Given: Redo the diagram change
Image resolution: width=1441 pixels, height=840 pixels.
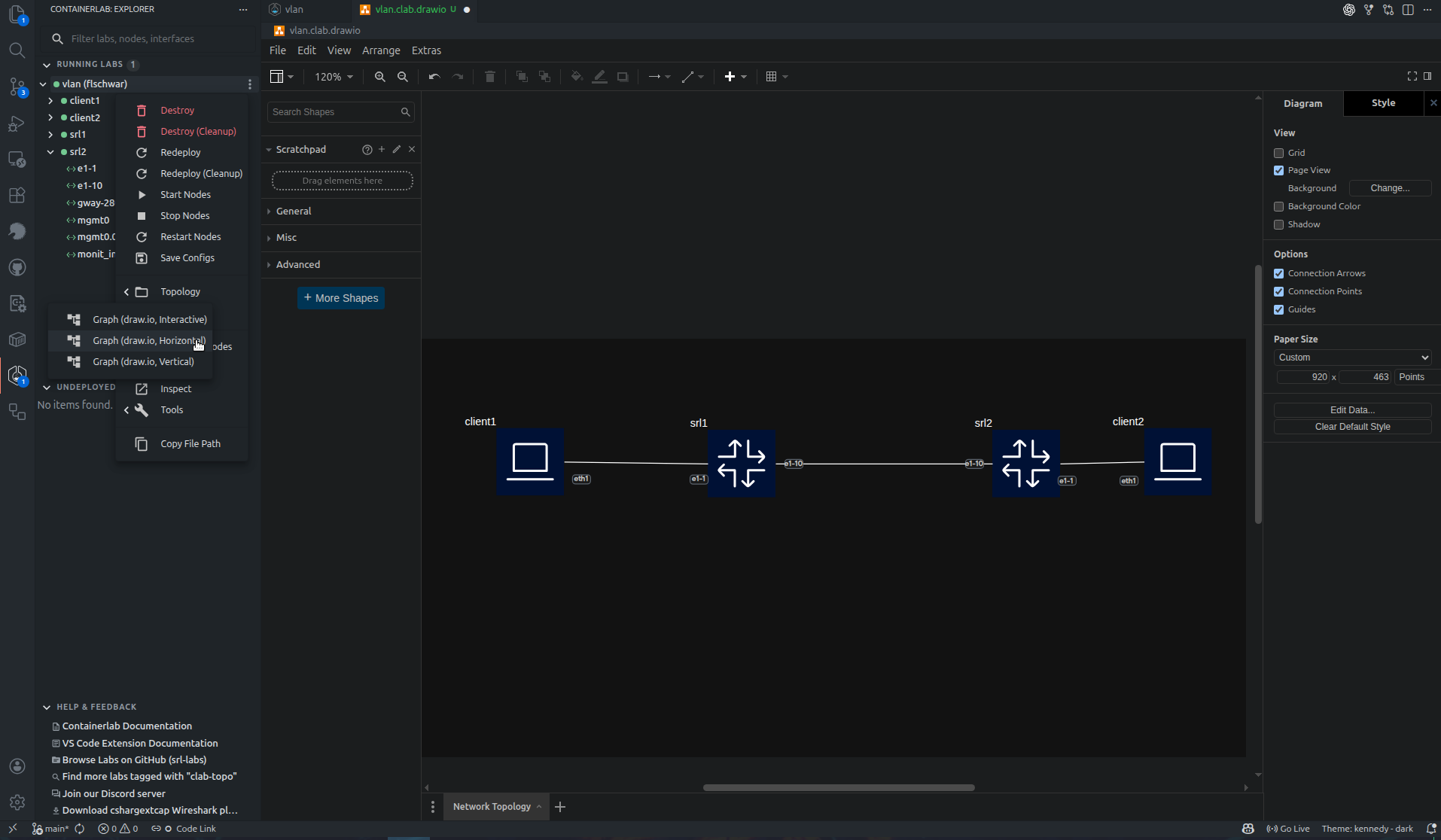Looking at the screenshot, I should coord(457,77).
